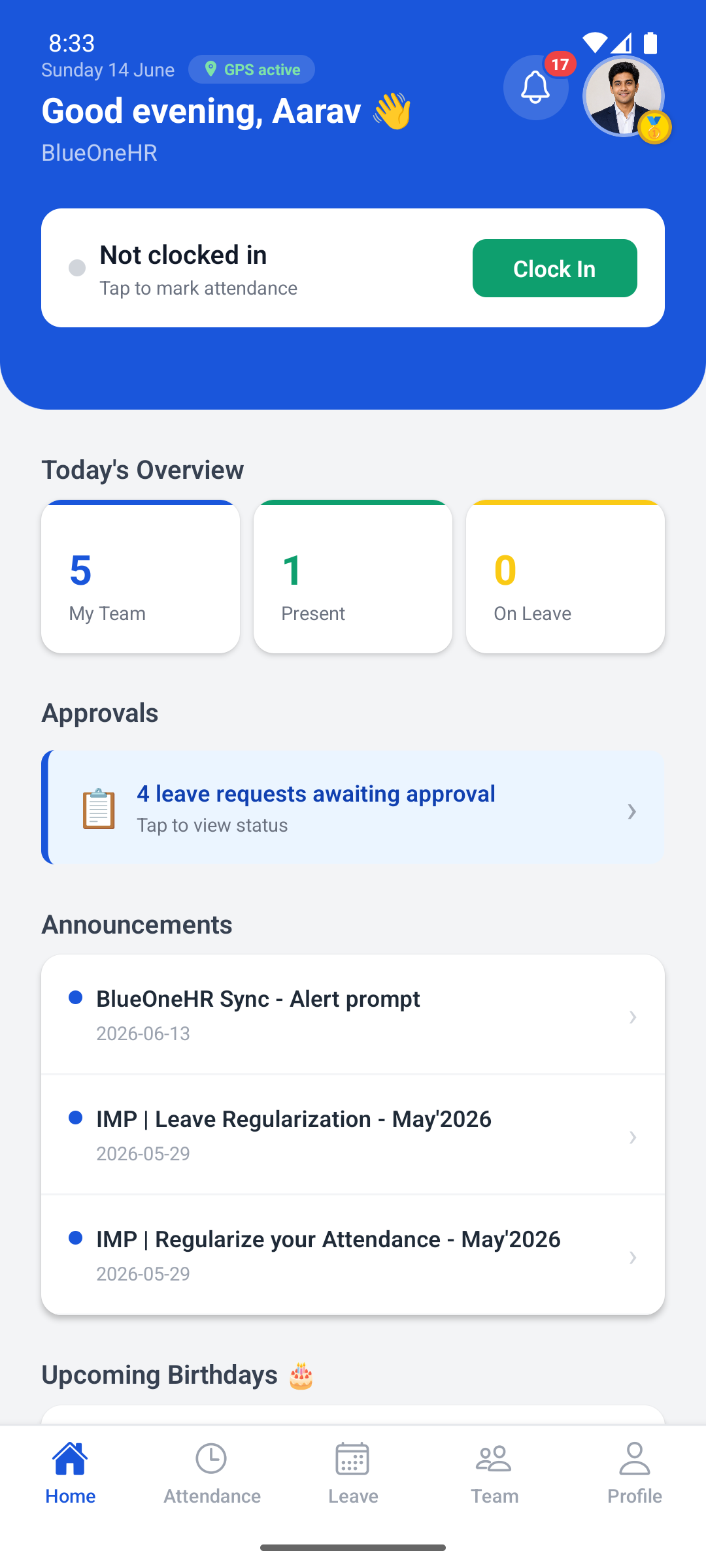706x1568 pixels.
Task: Open the Present count card
Action: (353, 577)
